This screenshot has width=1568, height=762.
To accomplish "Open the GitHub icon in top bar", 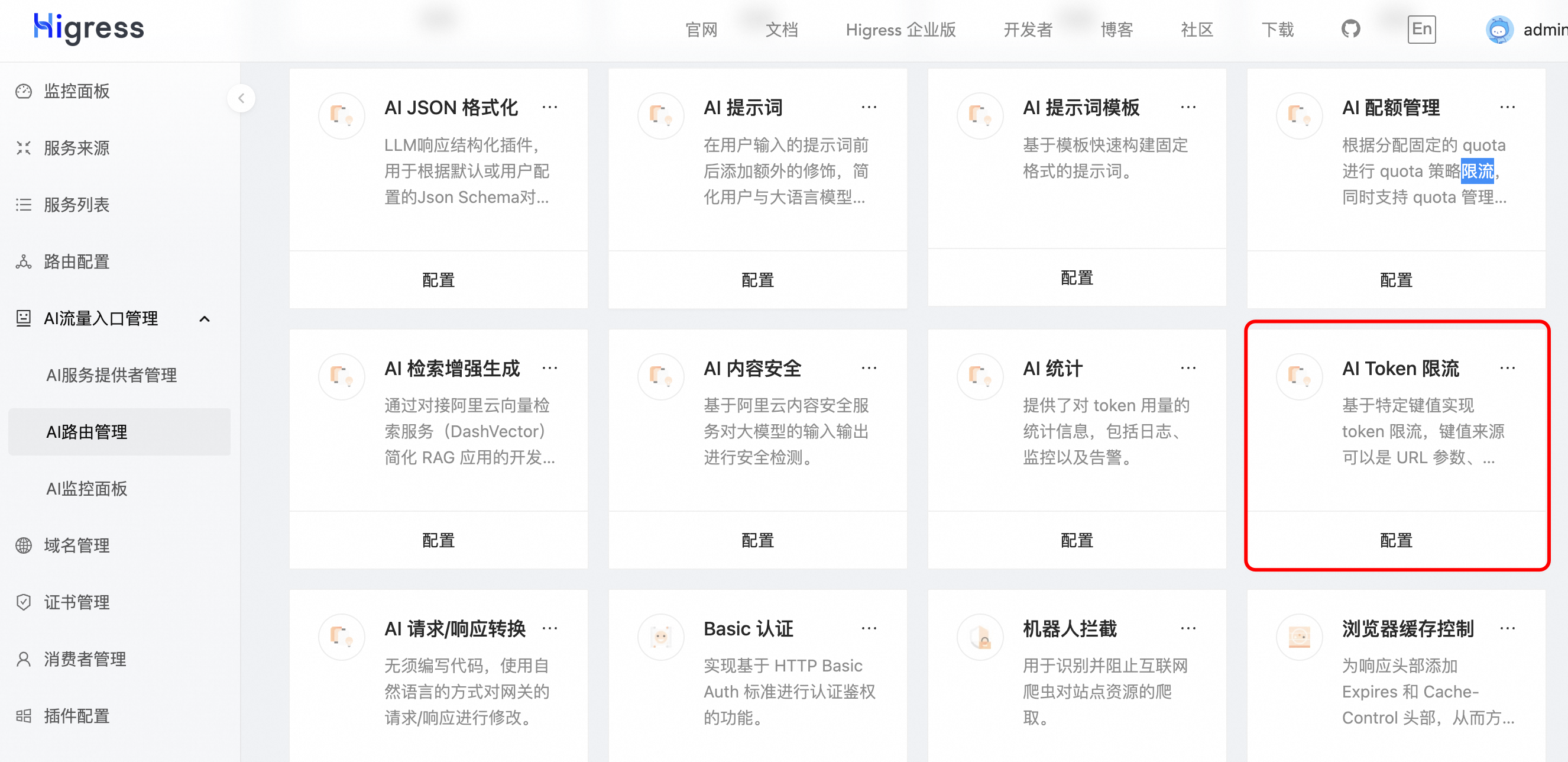I will click(1350, 28).
